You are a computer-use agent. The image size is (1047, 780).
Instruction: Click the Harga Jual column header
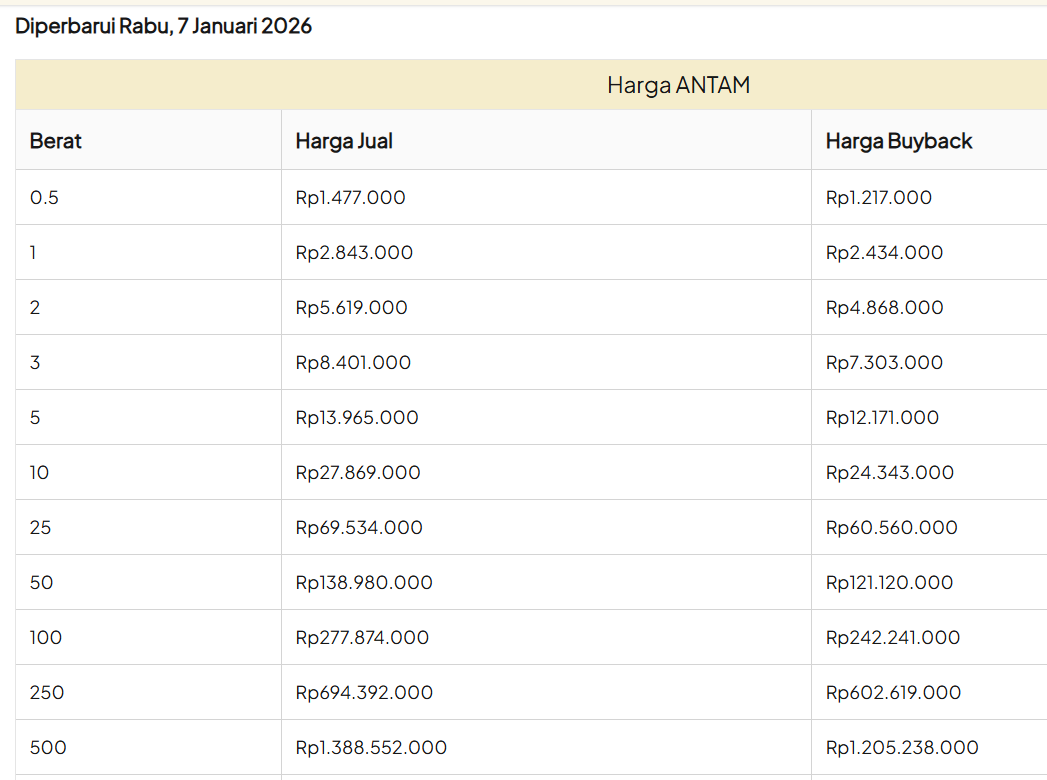[344, 141]
